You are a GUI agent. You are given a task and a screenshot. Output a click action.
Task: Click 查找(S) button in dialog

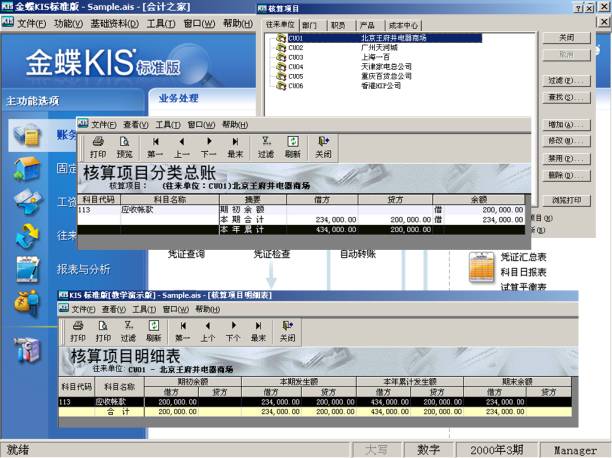(x=566, y=97)
